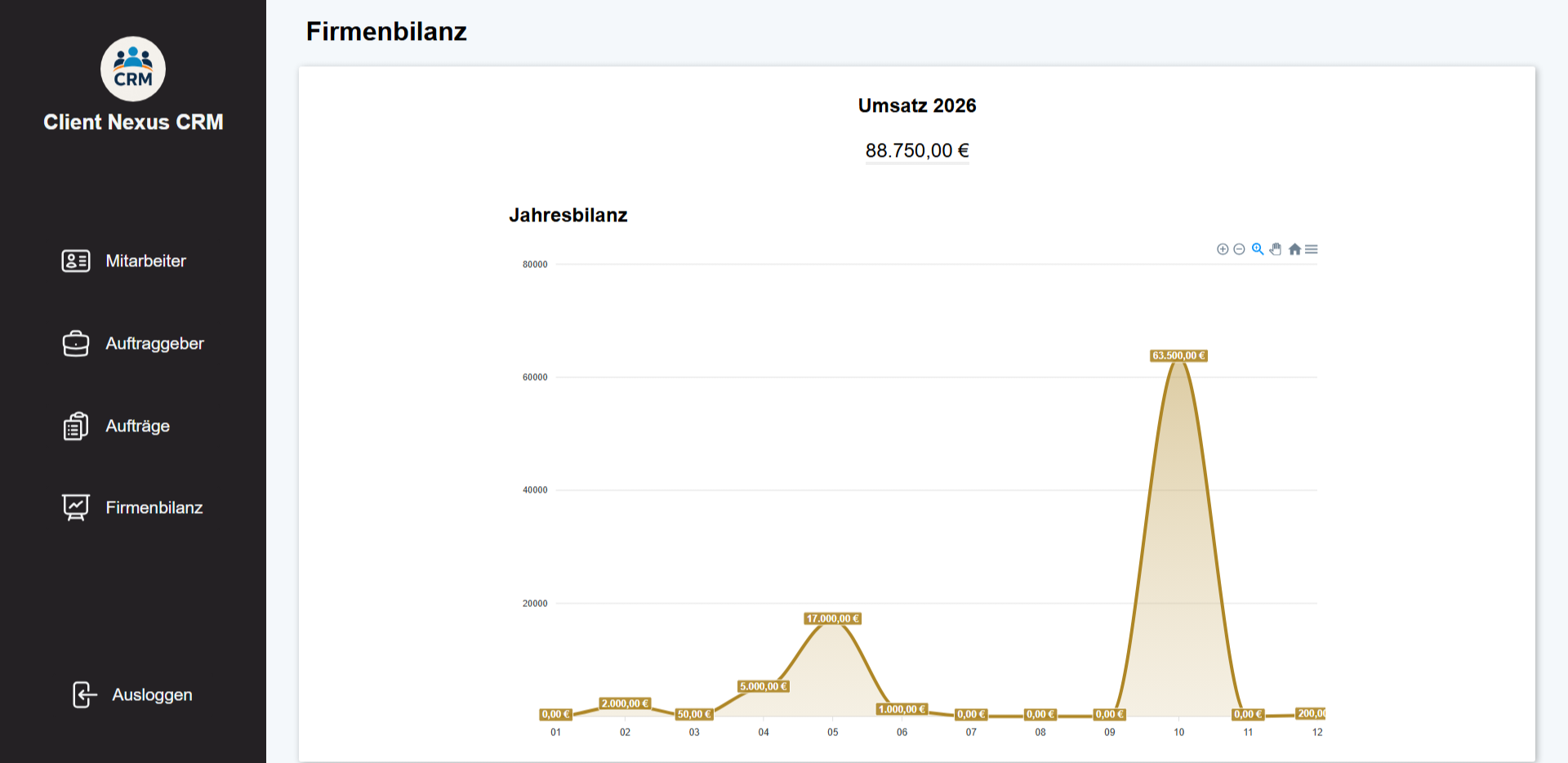Click the Client Nexus CRM title
The image size is (1568, 763).
133,122
